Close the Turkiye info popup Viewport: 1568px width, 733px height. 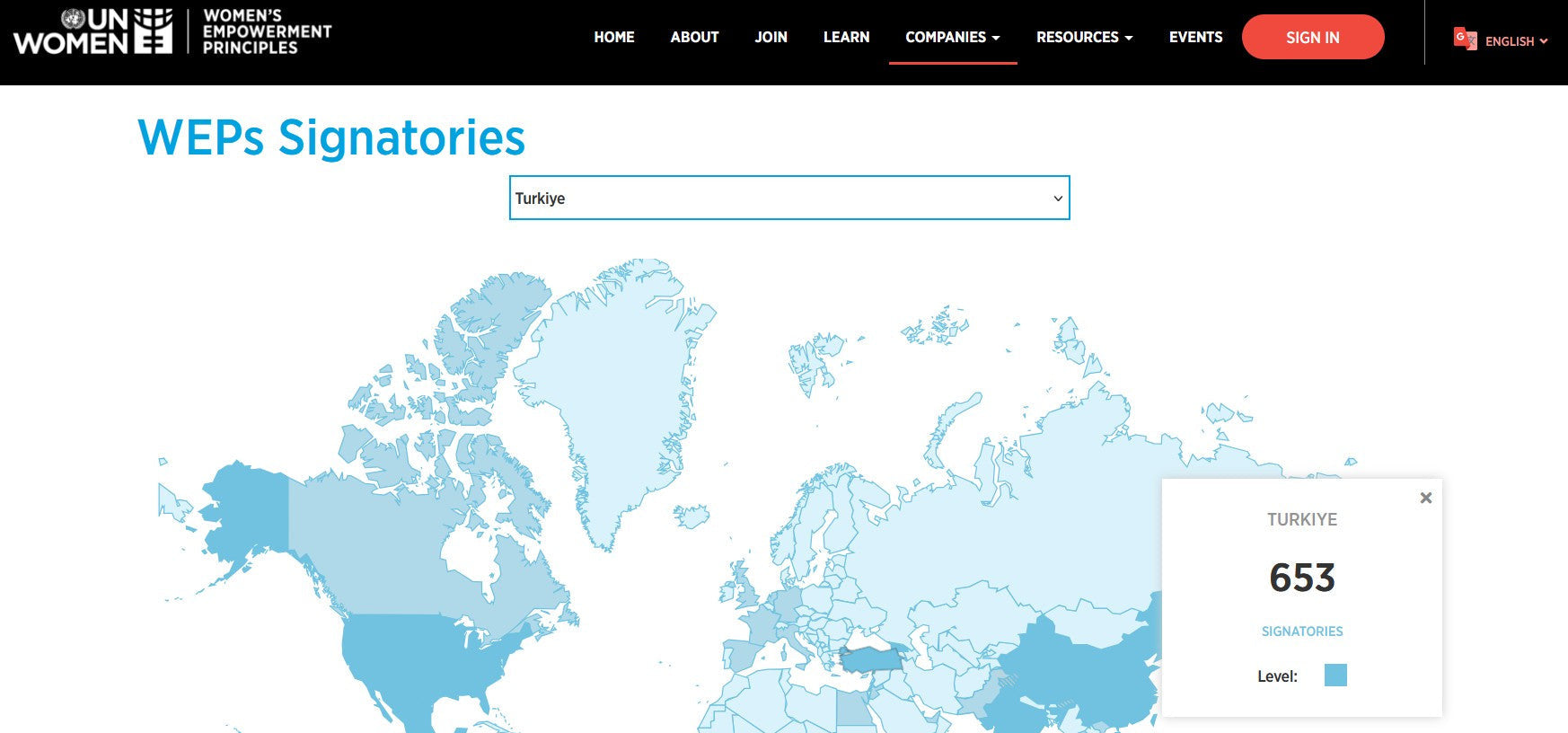point(1425,498)
